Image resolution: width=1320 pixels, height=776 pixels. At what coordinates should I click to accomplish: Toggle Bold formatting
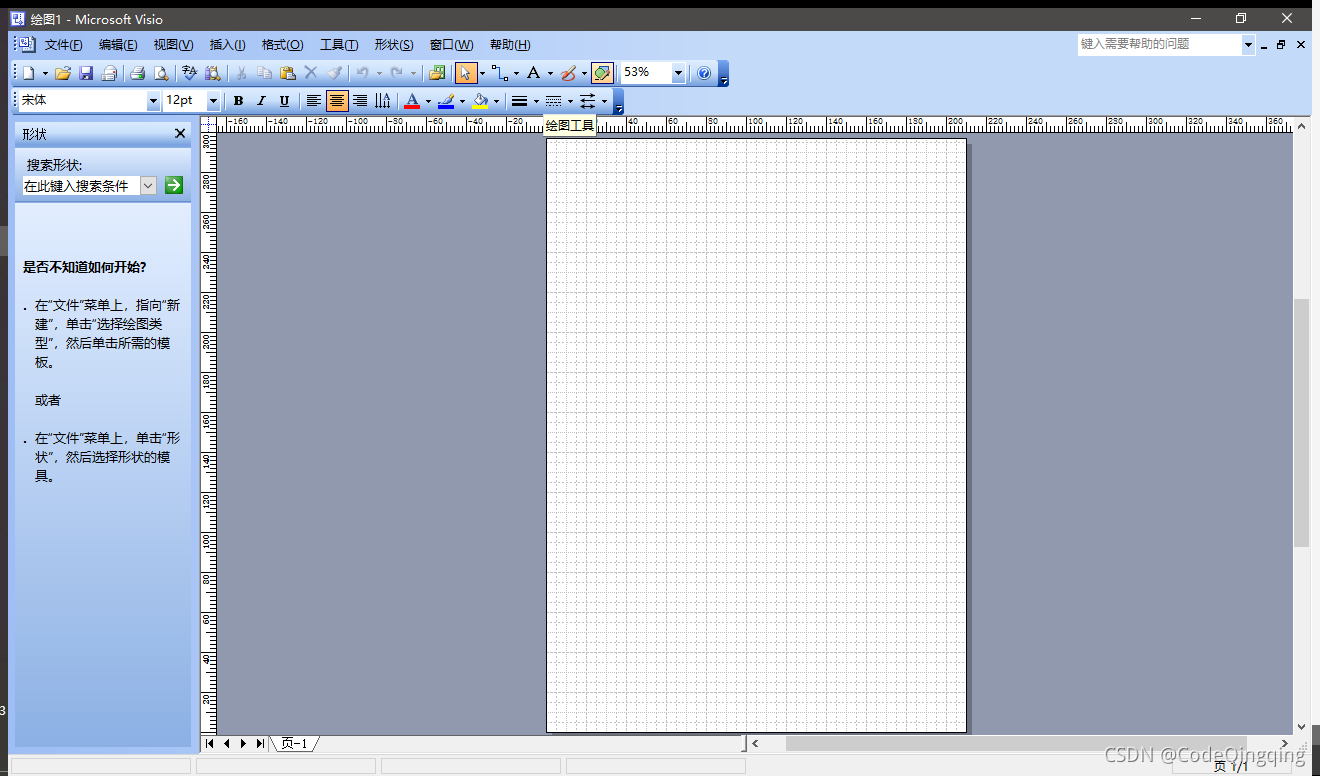[x=238, y=101]
